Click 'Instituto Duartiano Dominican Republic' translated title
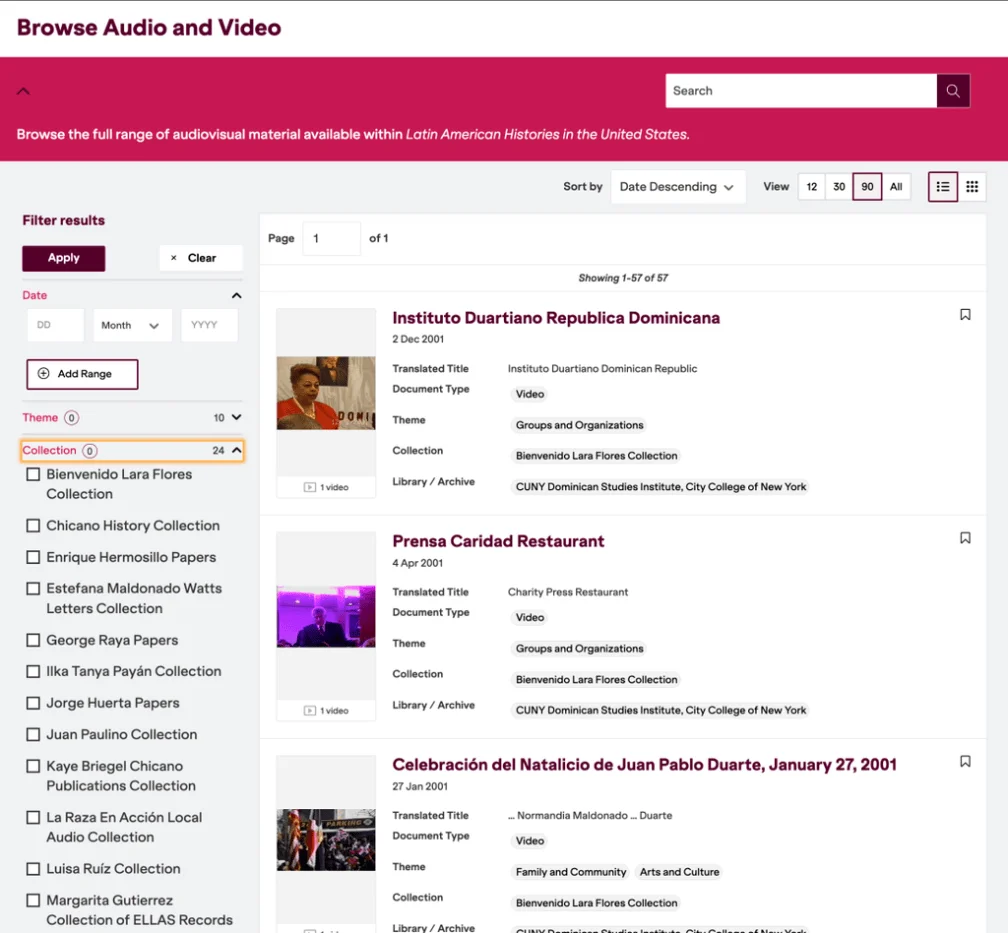This screenshot has height=933, width=1008. click(602, 368)
